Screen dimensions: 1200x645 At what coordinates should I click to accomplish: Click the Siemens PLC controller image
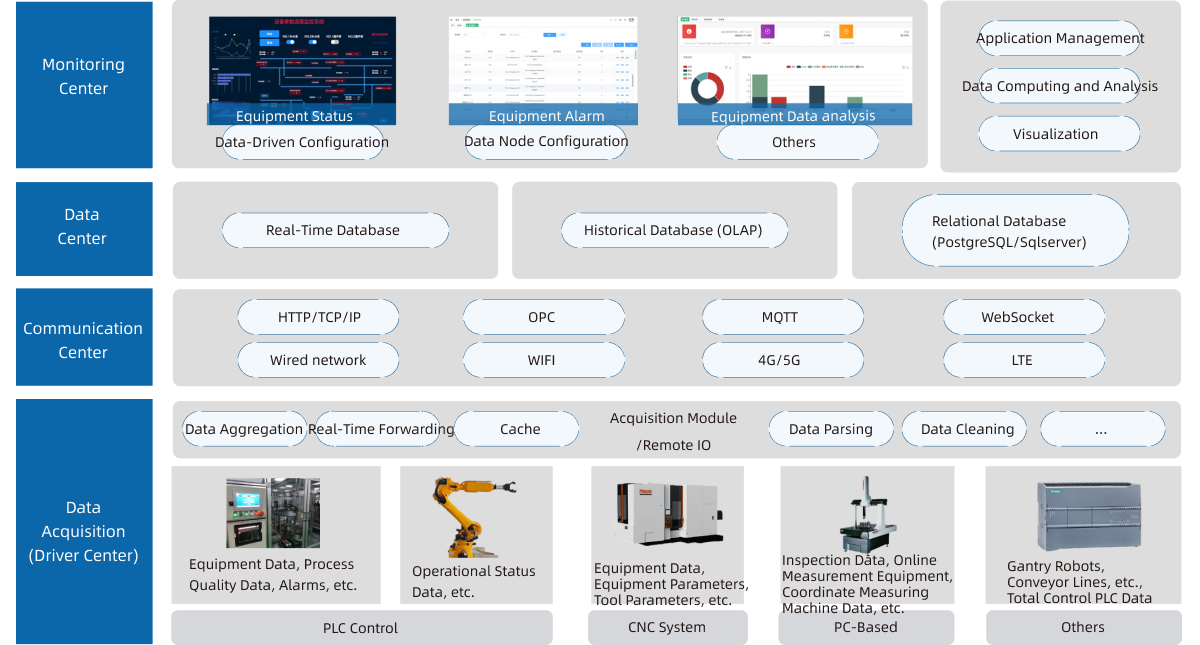point(1083,510)
